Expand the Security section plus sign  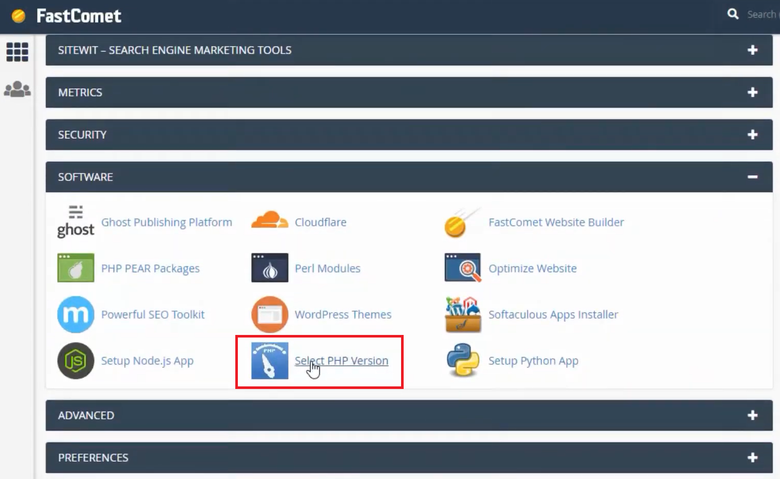752,134
